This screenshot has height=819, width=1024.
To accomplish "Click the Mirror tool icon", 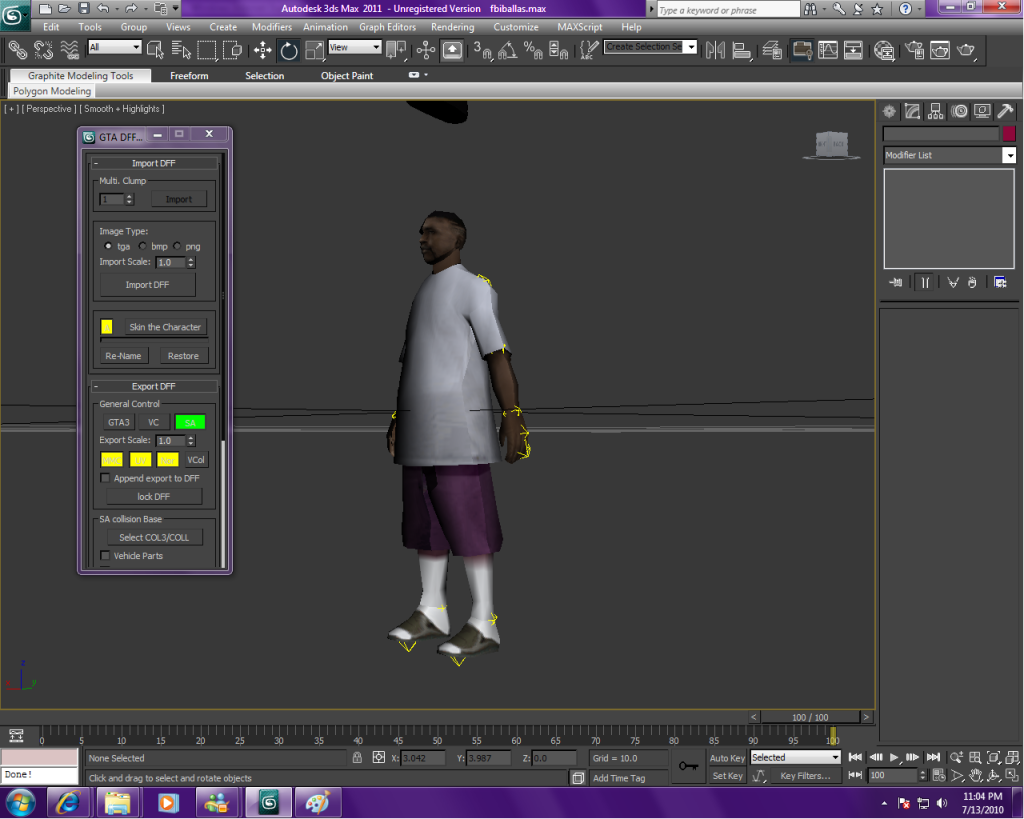I will click(716, 50).
